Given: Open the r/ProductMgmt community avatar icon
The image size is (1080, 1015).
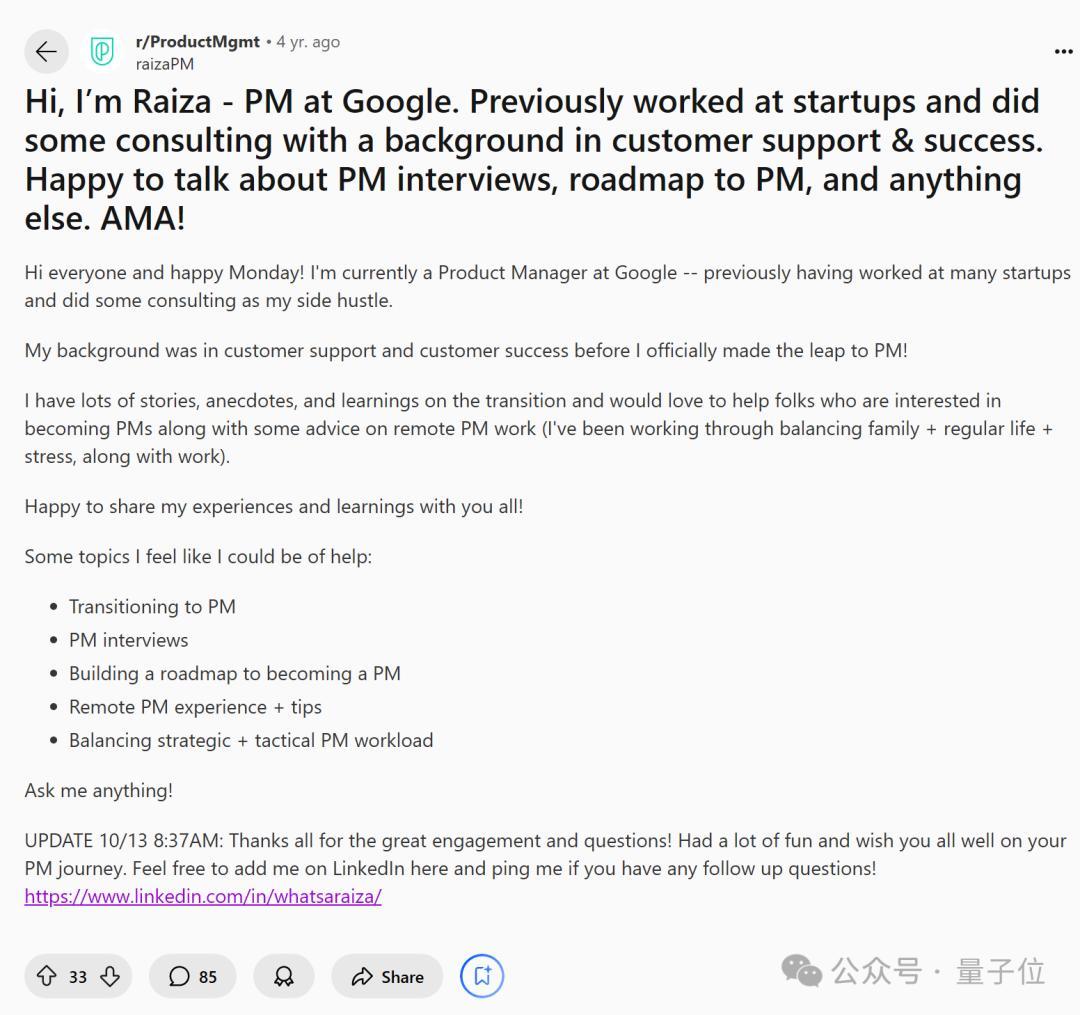Looking at the screenshot, I should pos(101,52).
